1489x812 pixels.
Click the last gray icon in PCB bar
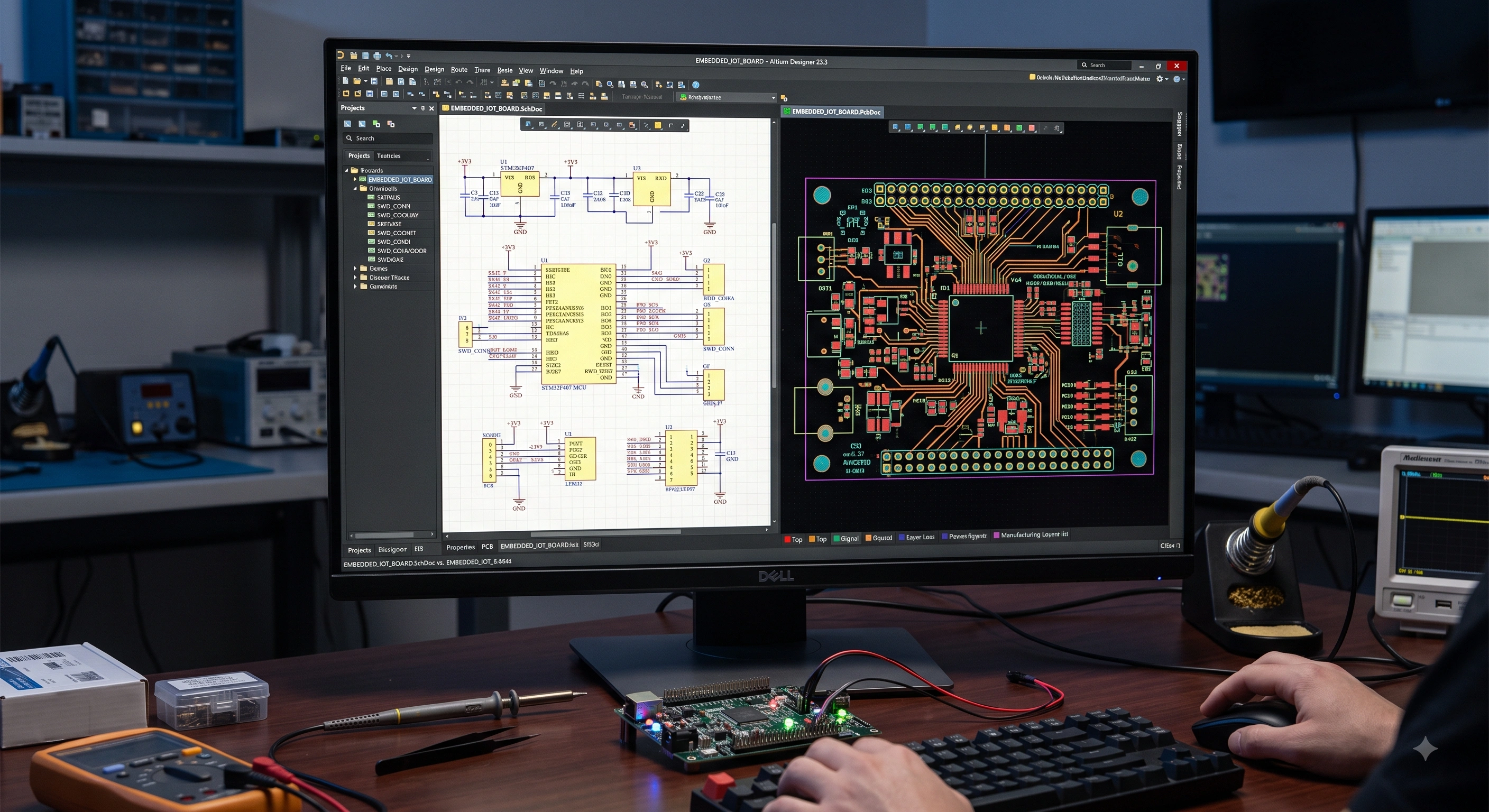pos(1057,128)
